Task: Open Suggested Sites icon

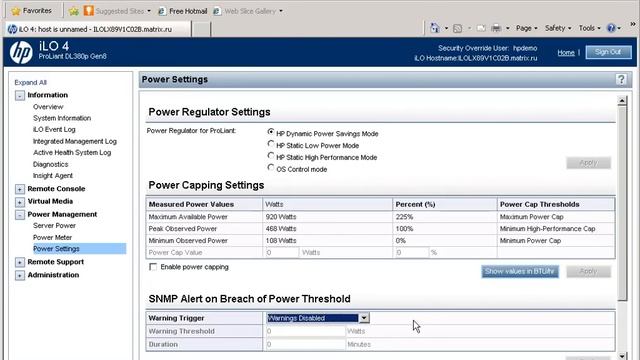Action: click(89, 11)
